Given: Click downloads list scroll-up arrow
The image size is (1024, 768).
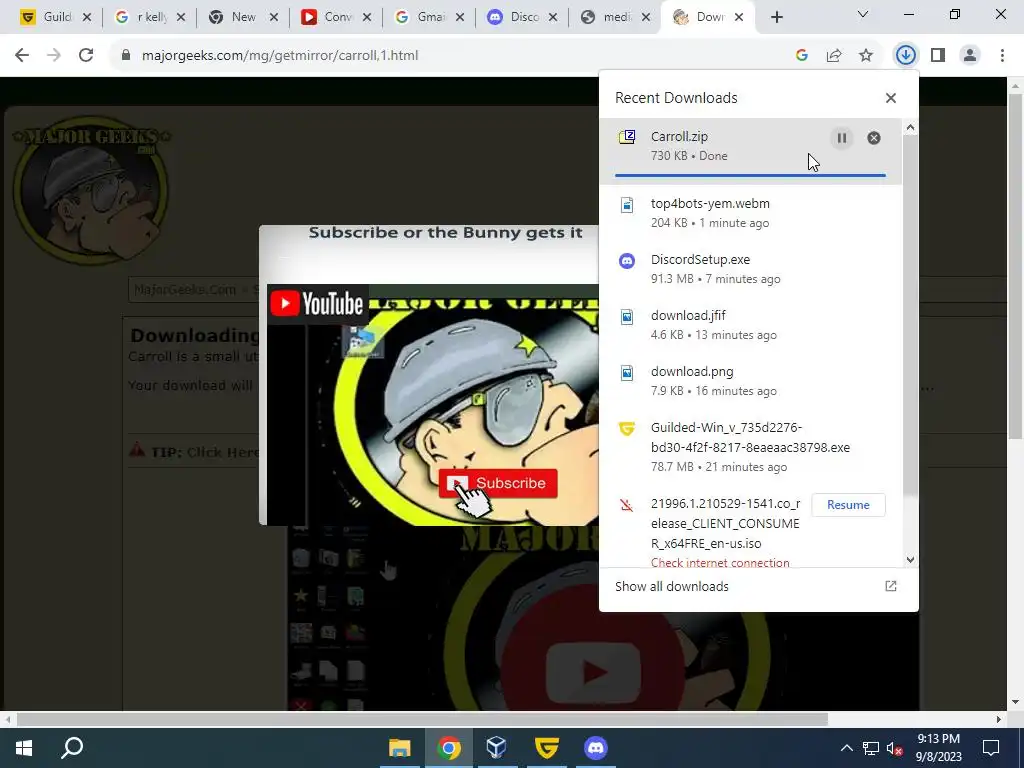Looking at the screenshot, I should [x=910, y=128].
